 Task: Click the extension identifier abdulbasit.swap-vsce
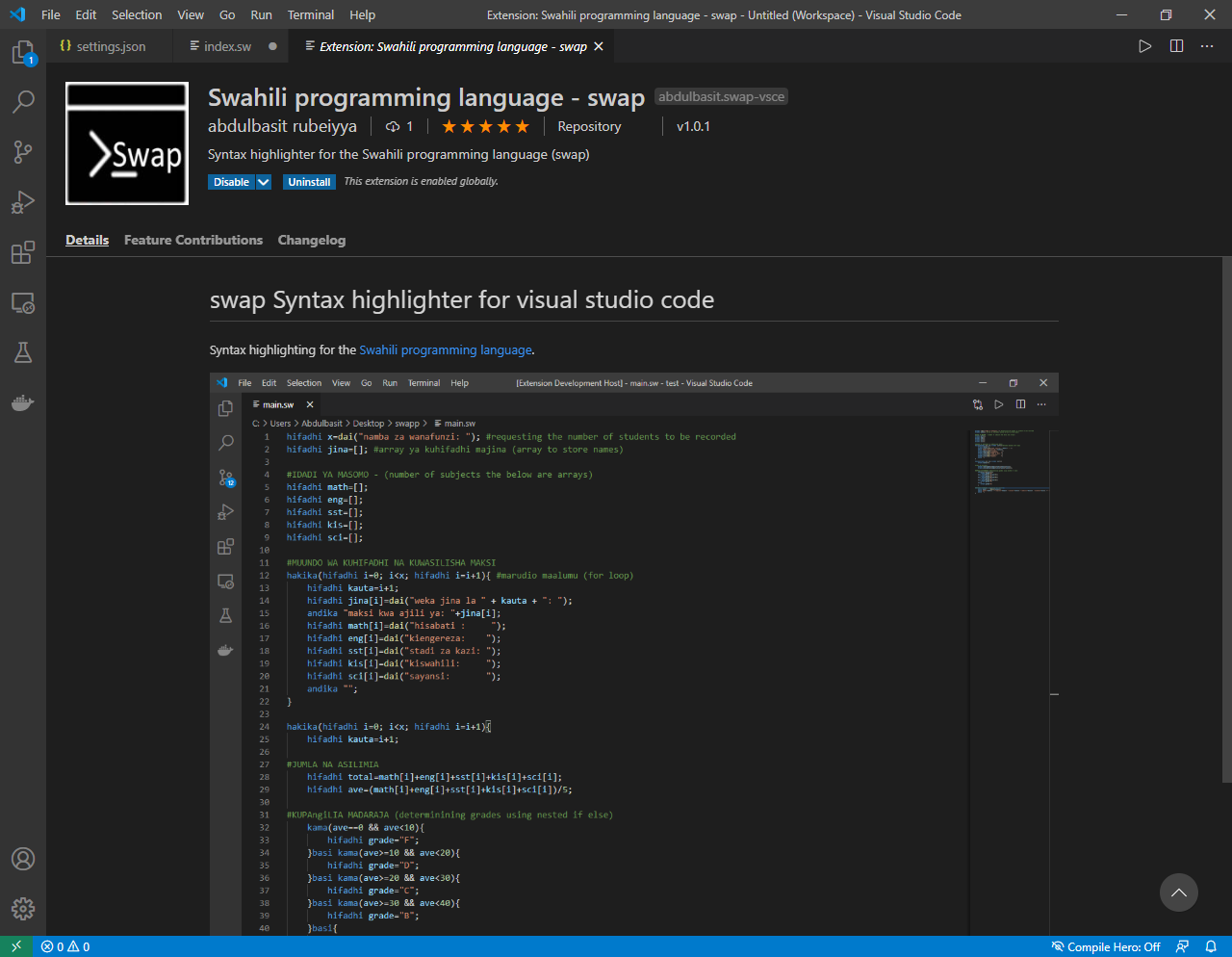721,96
